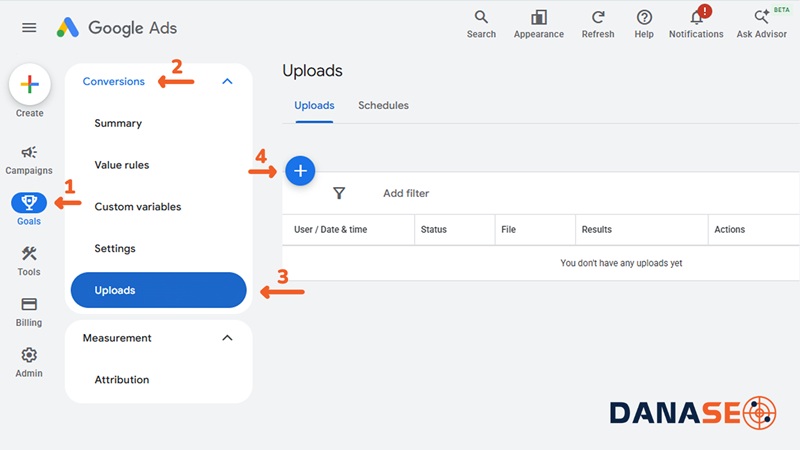Screen dimensions: 800x450
Task: Click the Google Ads logo
Action: point(117,28)
